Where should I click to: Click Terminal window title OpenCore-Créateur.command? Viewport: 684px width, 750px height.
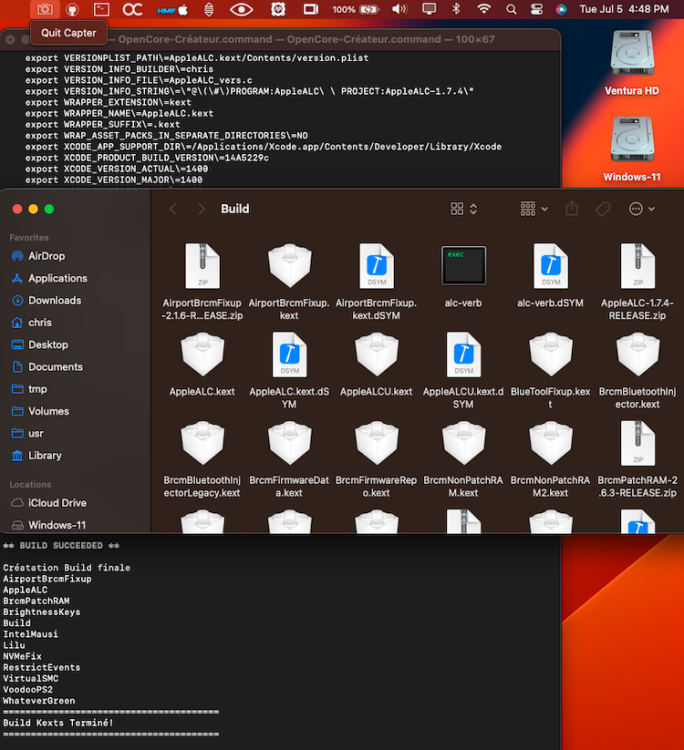(306, 39)
